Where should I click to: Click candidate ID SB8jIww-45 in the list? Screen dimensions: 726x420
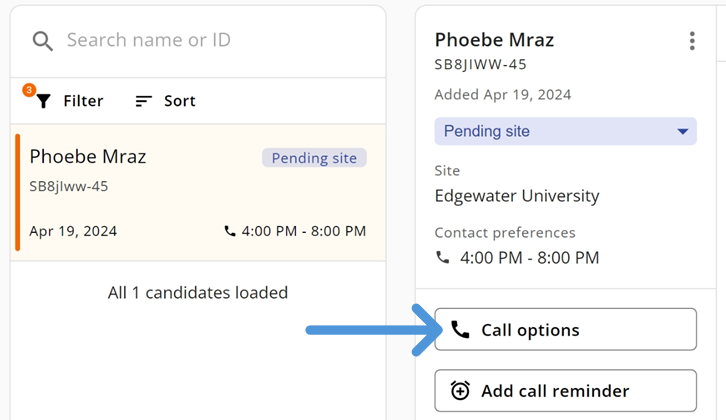(69, 186)
